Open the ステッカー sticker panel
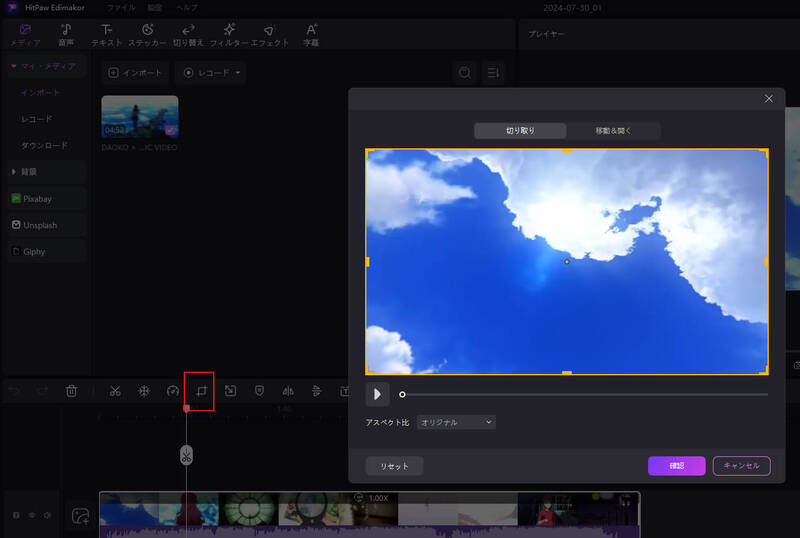Image resolution: width=800 pixels, height=538 pixels. (147, 35)
